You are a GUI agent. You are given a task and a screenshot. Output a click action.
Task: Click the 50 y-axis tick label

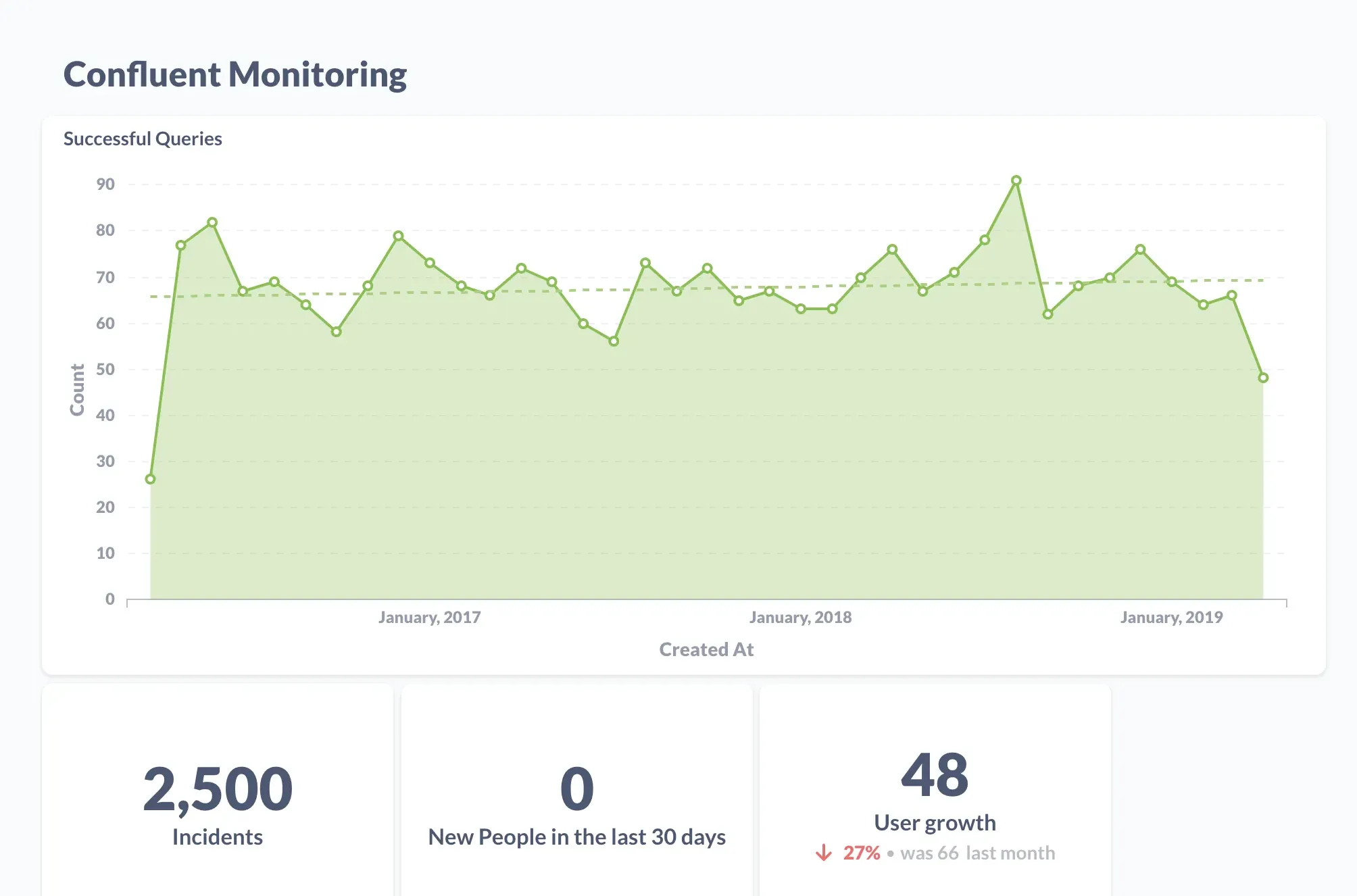click(x=105, y=370)
